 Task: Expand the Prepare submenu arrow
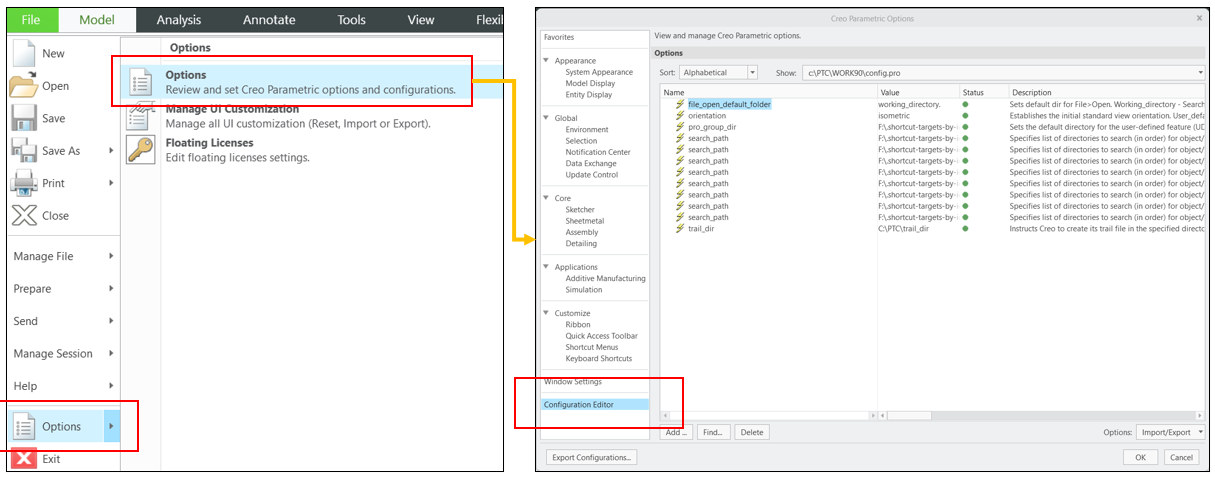point(111,289)
